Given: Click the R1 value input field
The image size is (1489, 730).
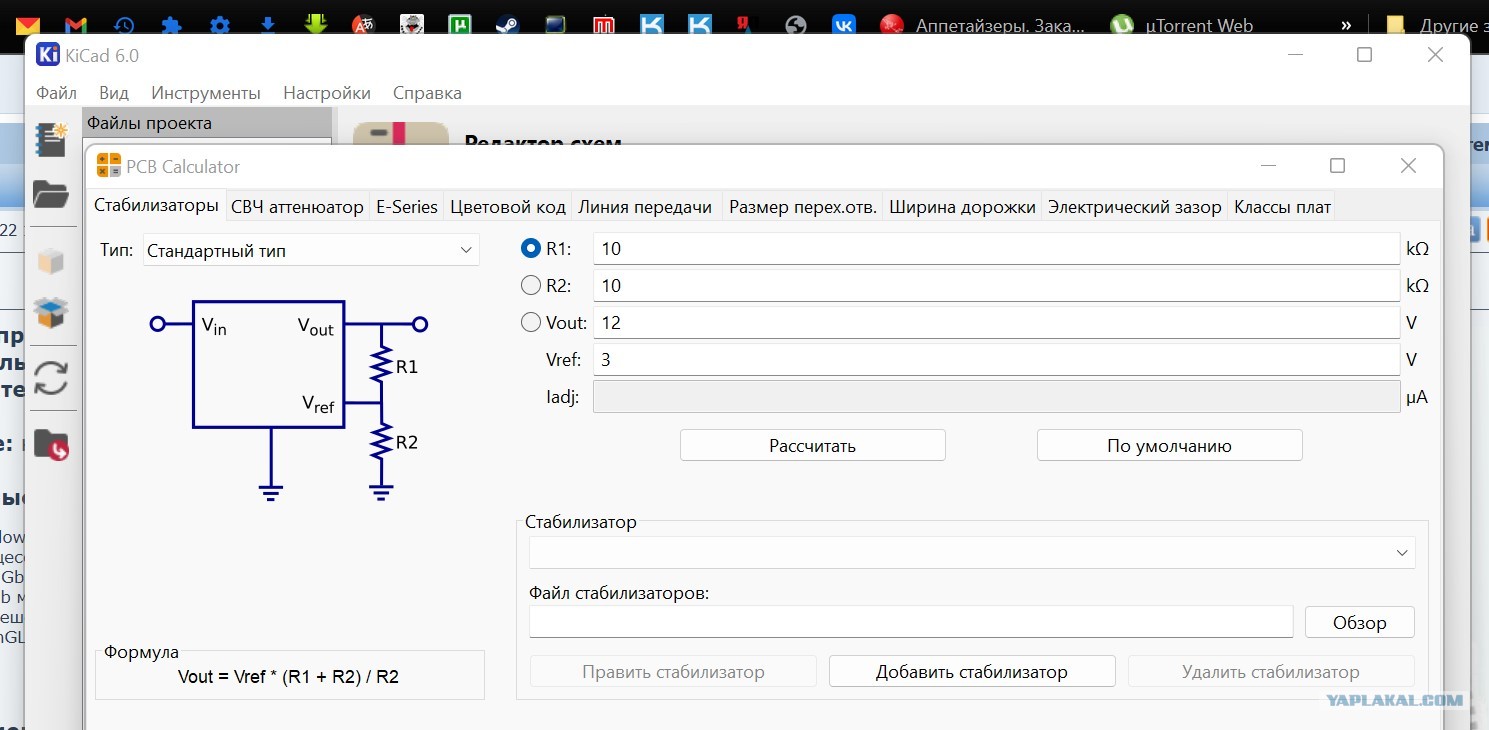Looking at the screenshot, I should click(996, 249).
